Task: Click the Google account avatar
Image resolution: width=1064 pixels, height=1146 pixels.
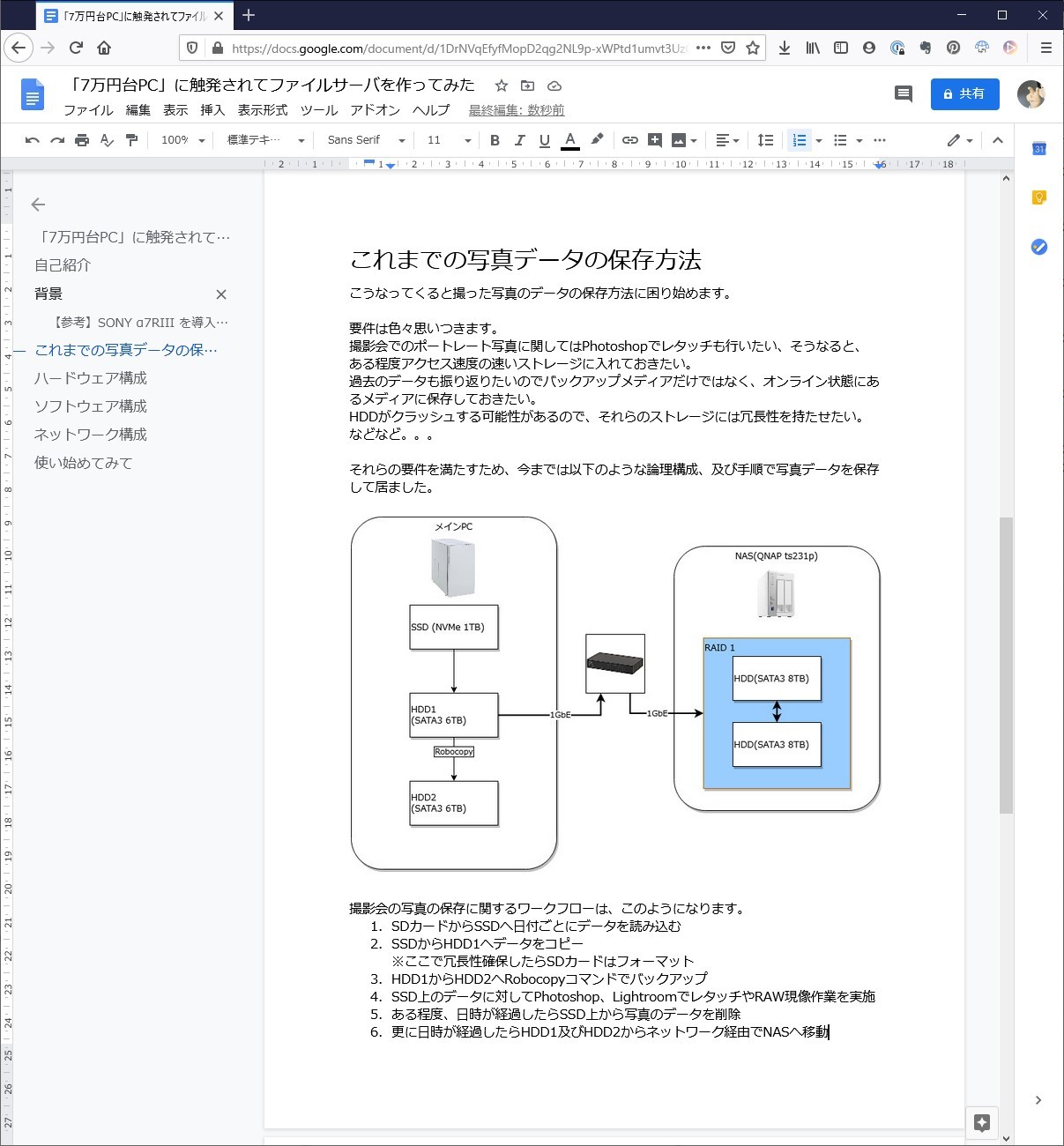Action: pyautogui.click(x=1031, y=93)
